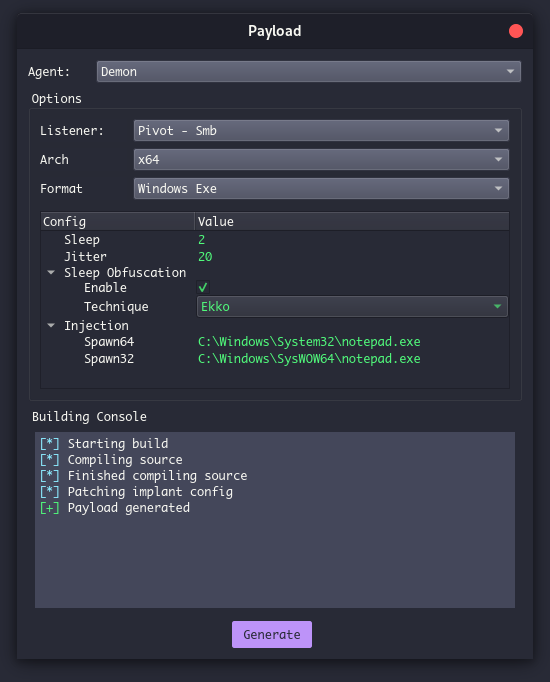Click the Config column header
This screenshot has height=682, width=550.
(x=117, y=222)
